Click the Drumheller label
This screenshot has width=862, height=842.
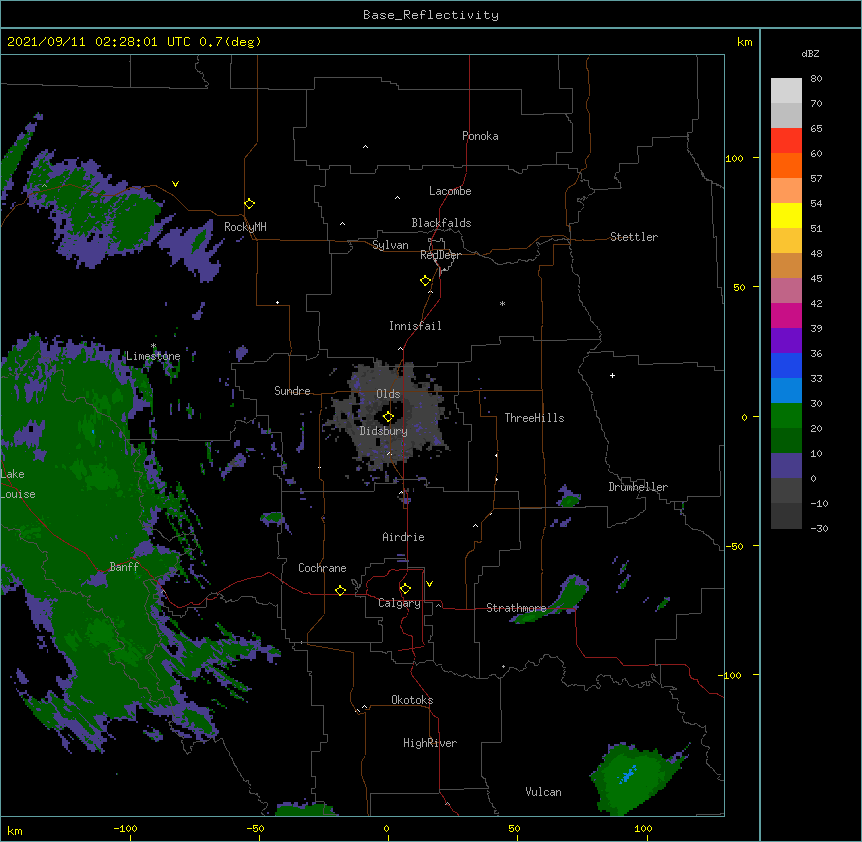pos(638,487)
